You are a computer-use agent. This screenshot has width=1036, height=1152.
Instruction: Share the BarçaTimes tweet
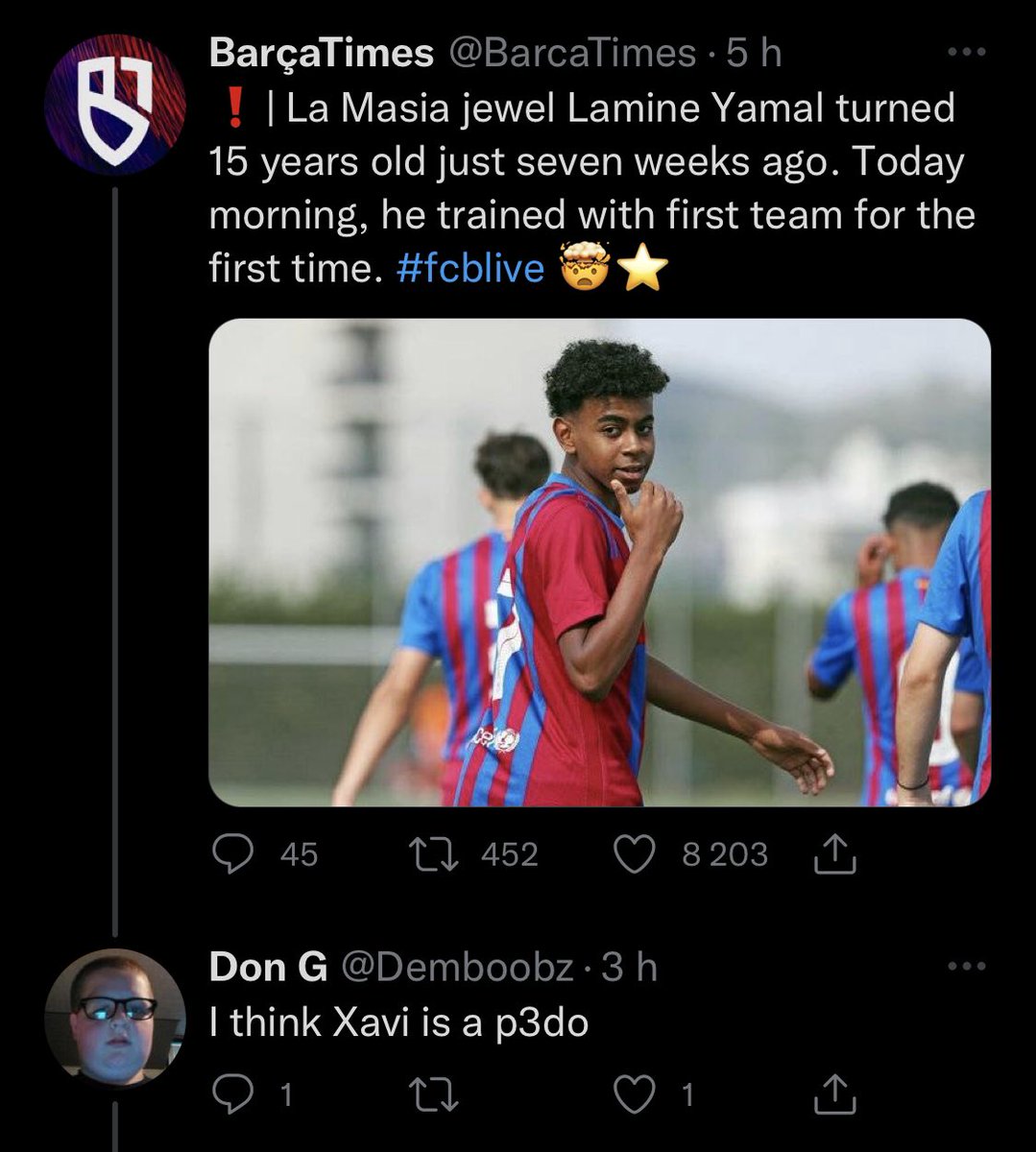click(x=834, y=853)
